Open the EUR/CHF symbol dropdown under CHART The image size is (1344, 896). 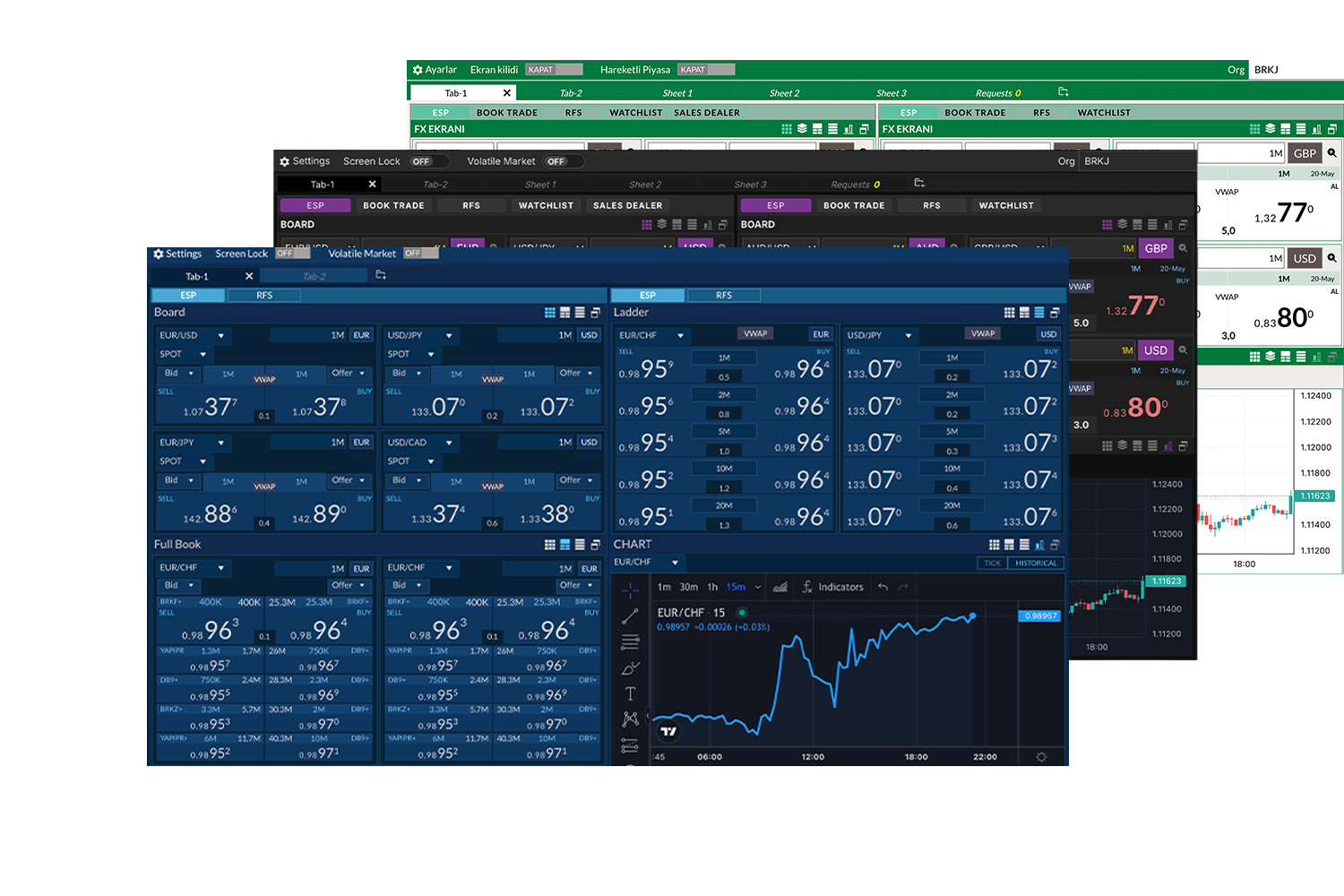pos(675,563)
